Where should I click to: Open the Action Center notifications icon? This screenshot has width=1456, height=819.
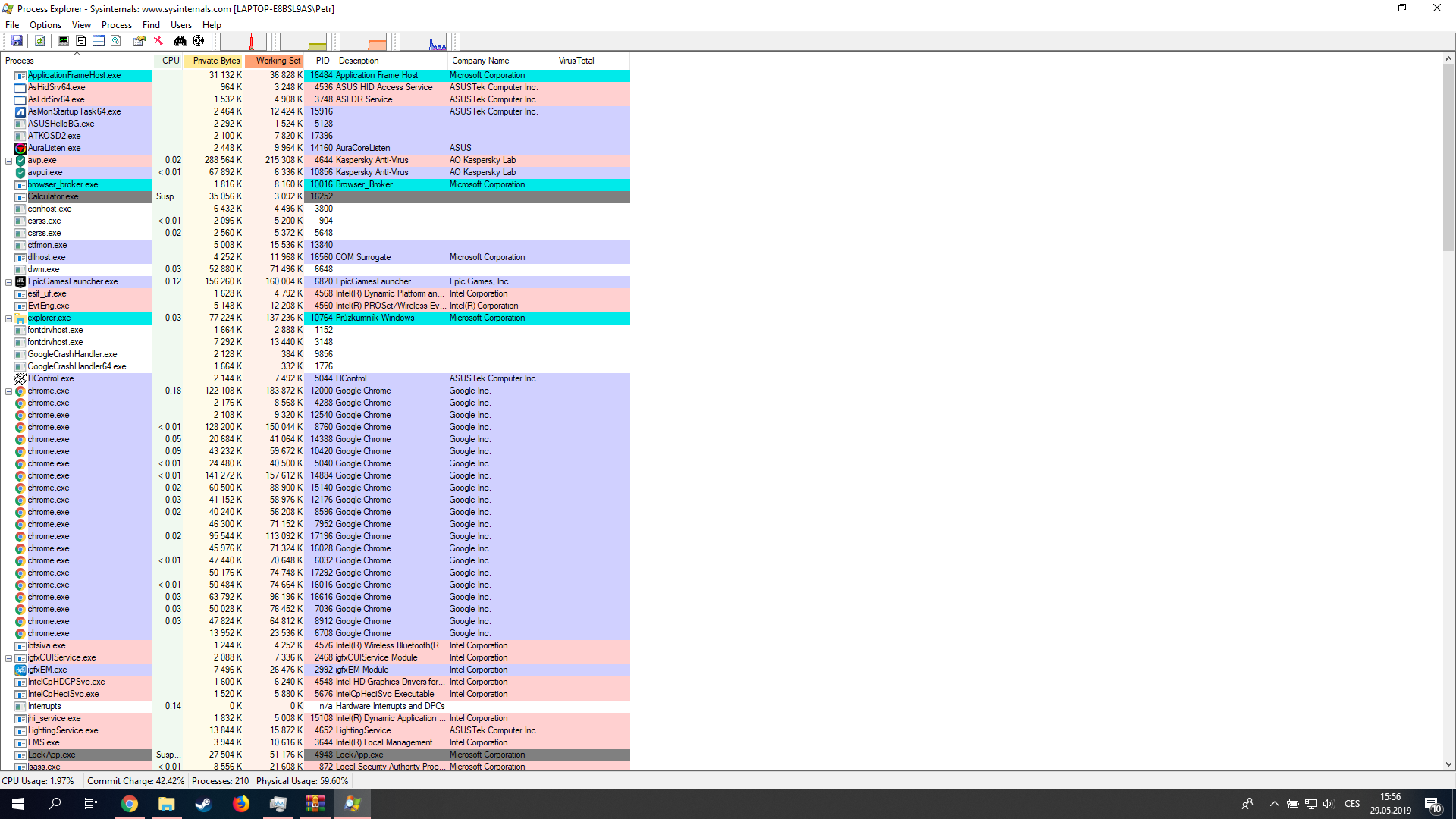pyautogui.click(x=1432, y=804)
